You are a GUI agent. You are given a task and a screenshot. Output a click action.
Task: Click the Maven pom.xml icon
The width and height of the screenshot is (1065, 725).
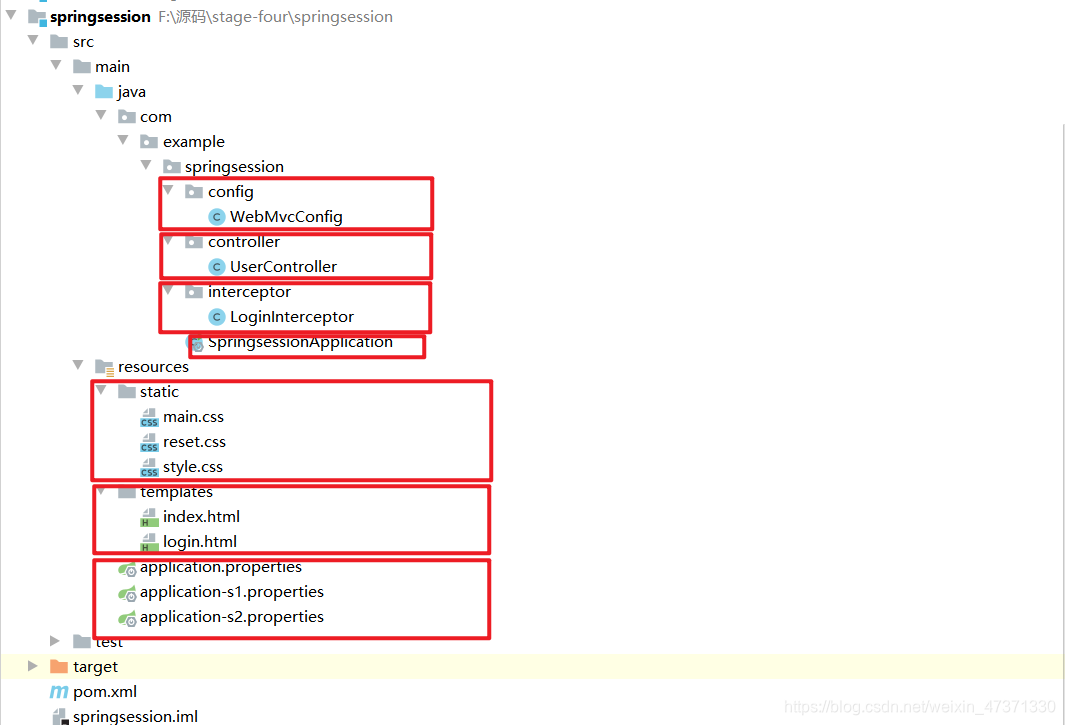point(59,692)
